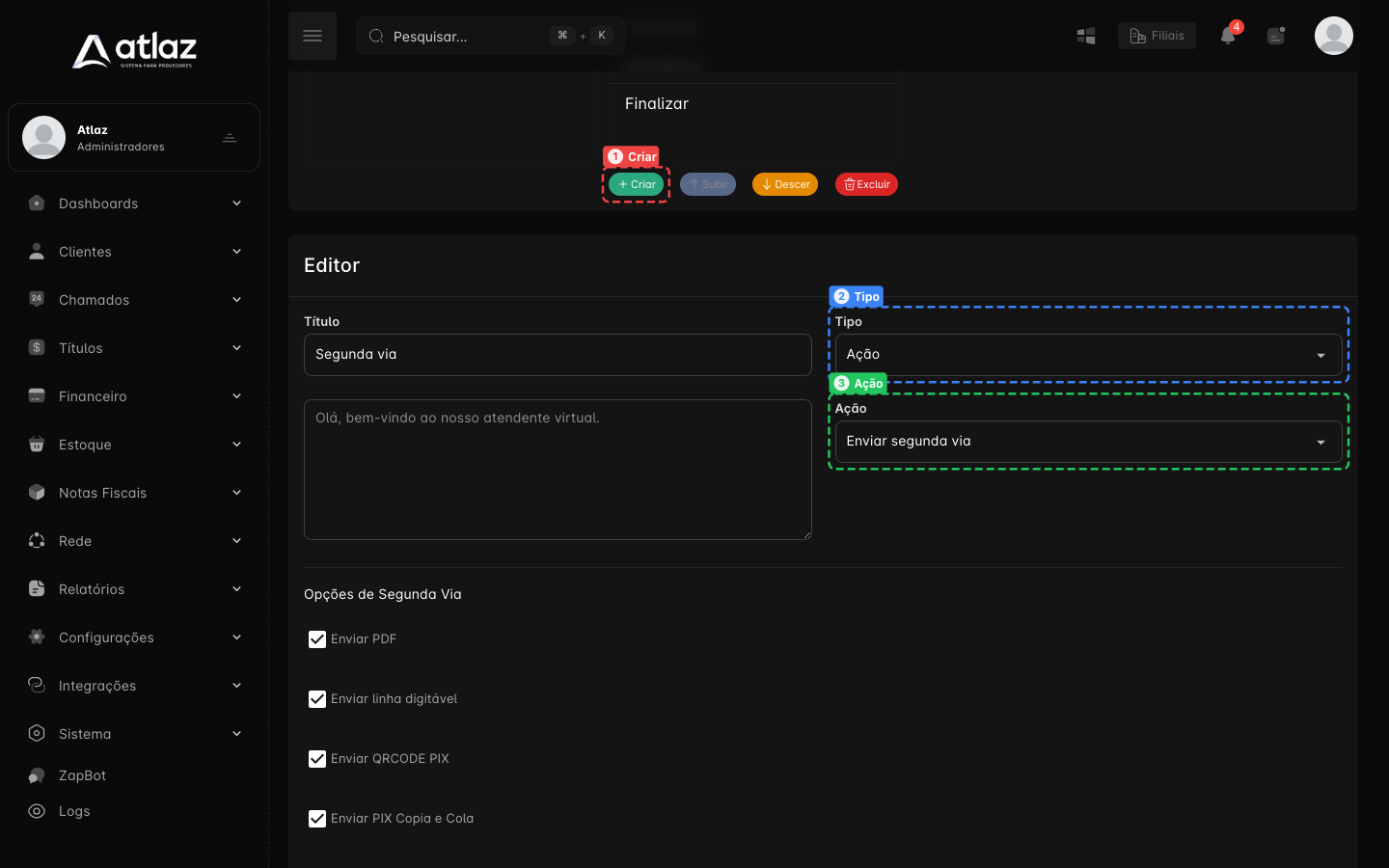Open the user avatar in top bar
This screenshot has width=1389, height=868.
click(1334, 36)
